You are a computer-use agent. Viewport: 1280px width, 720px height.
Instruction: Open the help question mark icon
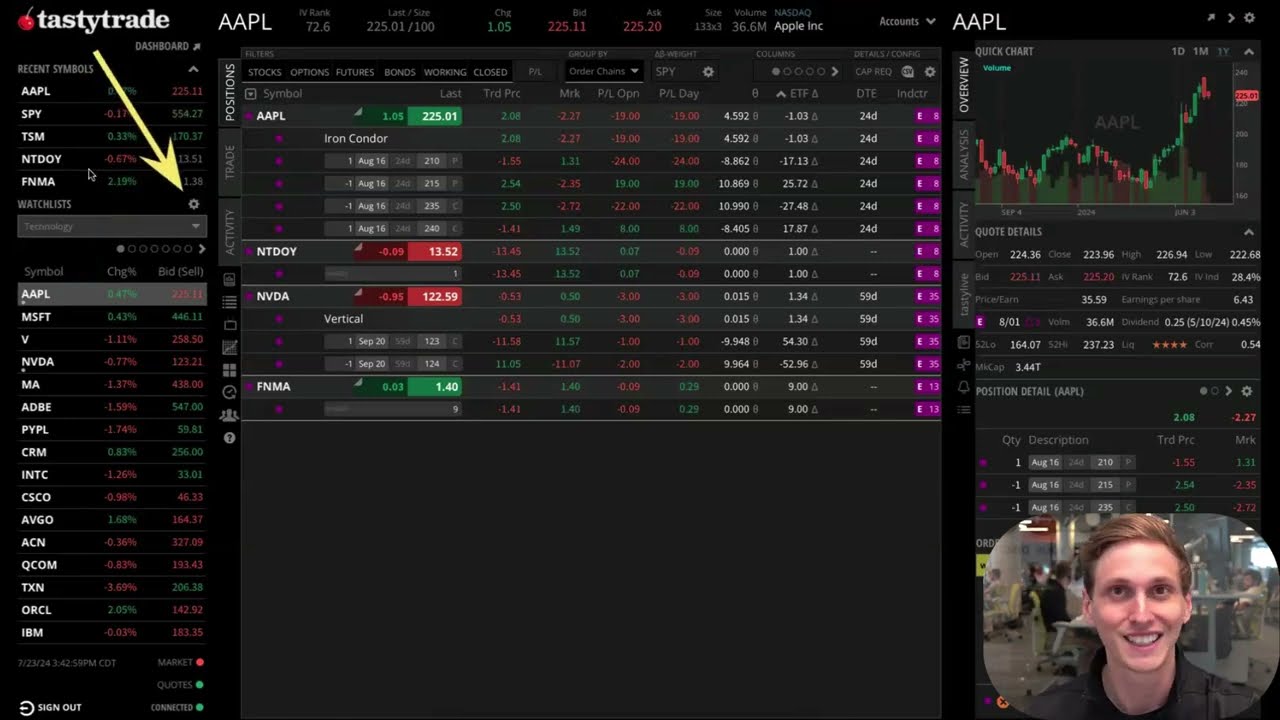coord(229,438)
